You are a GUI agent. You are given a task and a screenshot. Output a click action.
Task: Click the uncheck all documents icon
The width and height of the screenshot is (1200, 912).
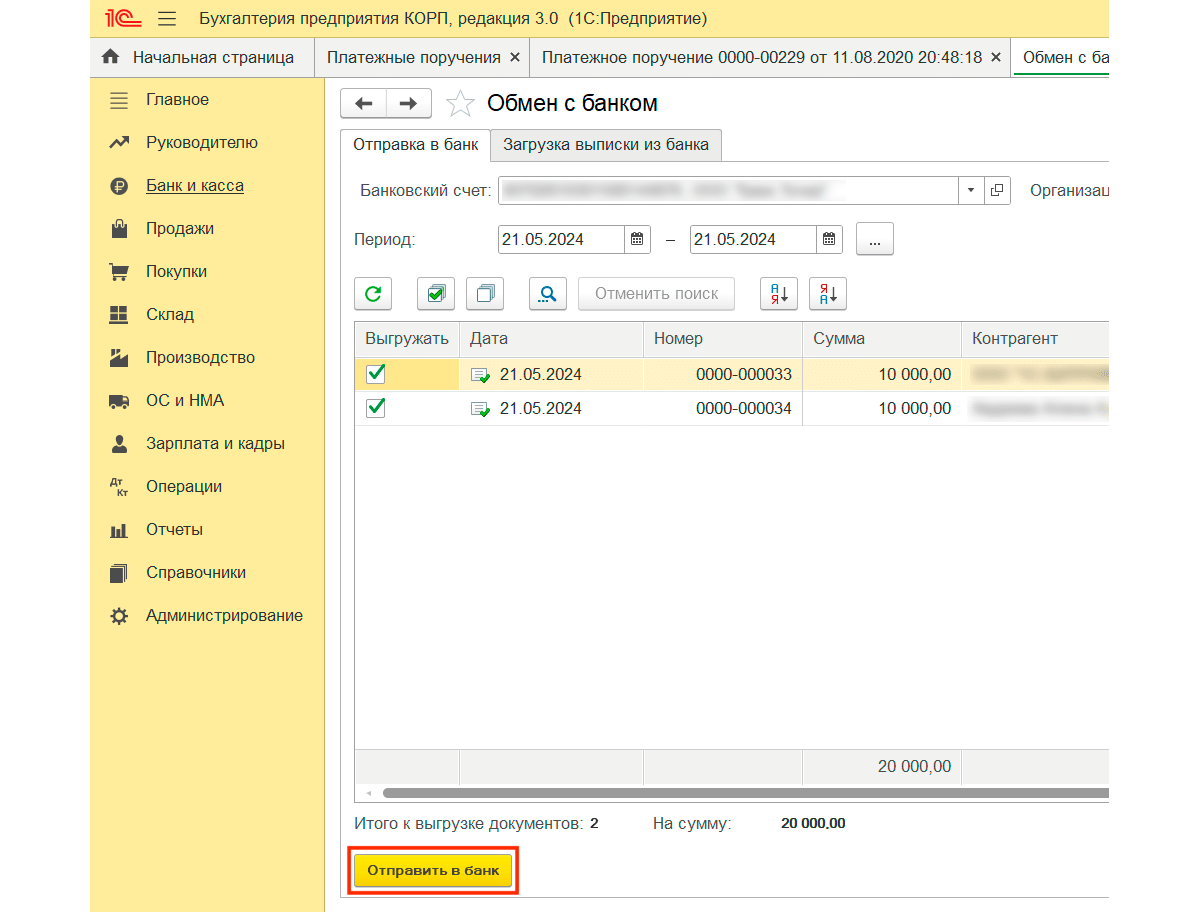click(x=485, y=294)
